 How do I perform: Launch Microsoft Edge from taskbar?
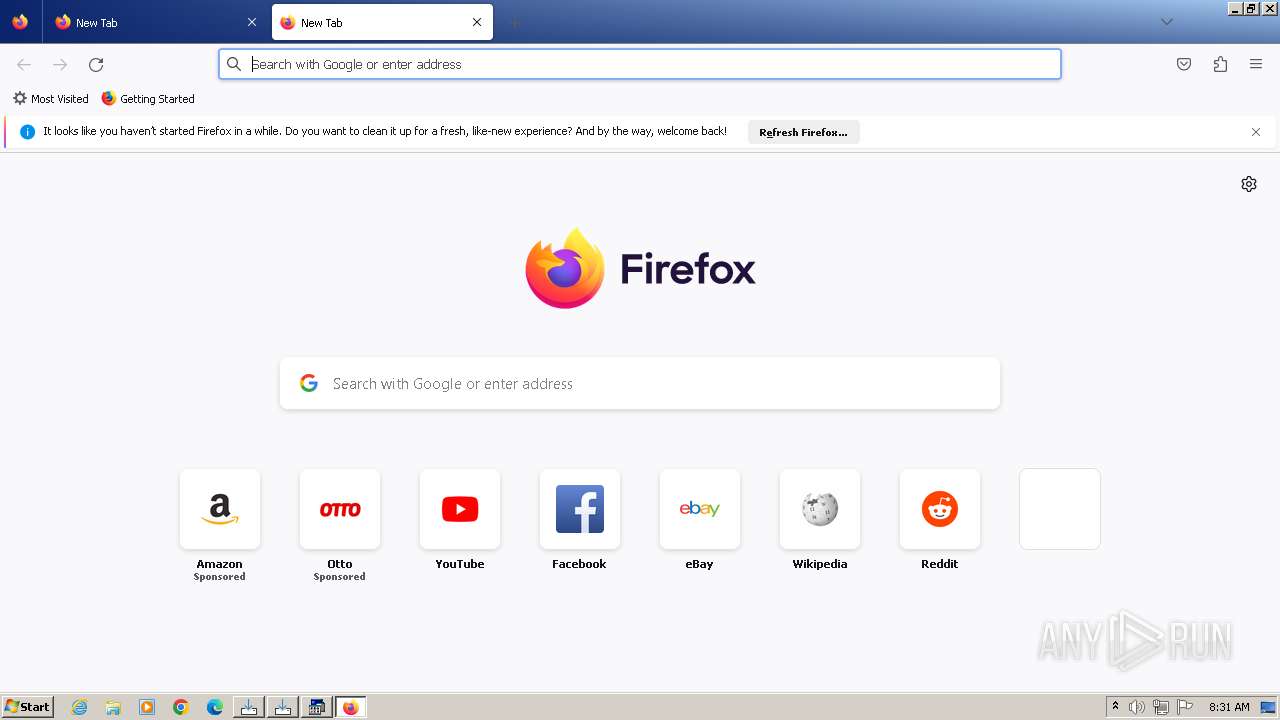tap(215, 707)
